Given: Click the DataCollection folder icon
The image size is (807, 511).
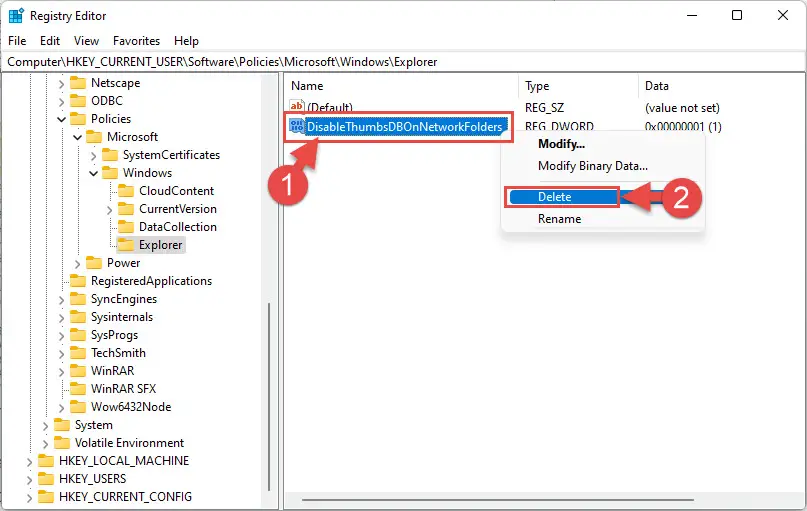Looking at the screenshot, I should pyautogui.click(x=126, y=227).
